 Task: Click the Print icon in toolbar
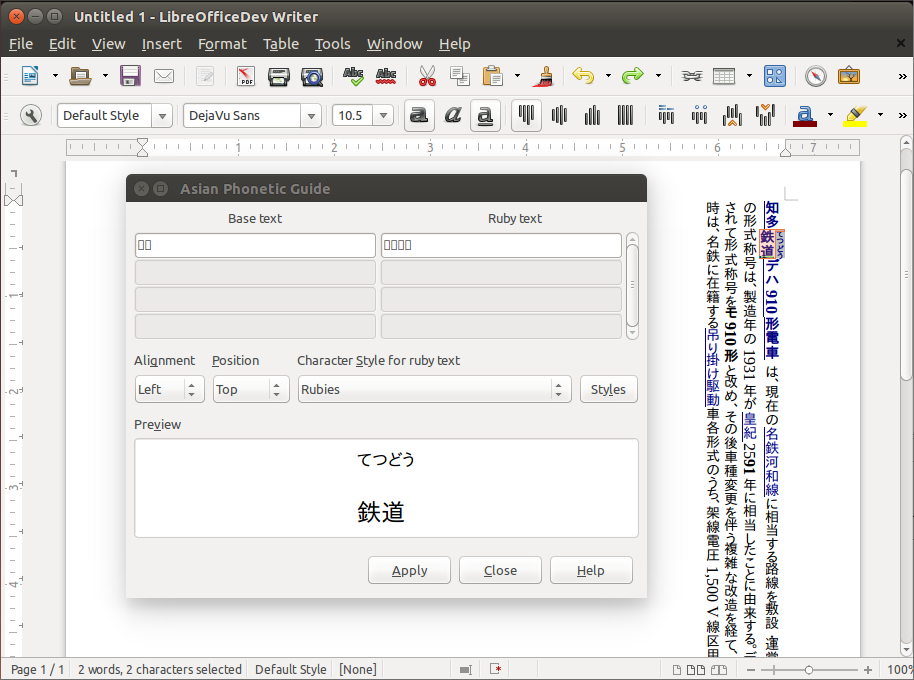point(278,76)
